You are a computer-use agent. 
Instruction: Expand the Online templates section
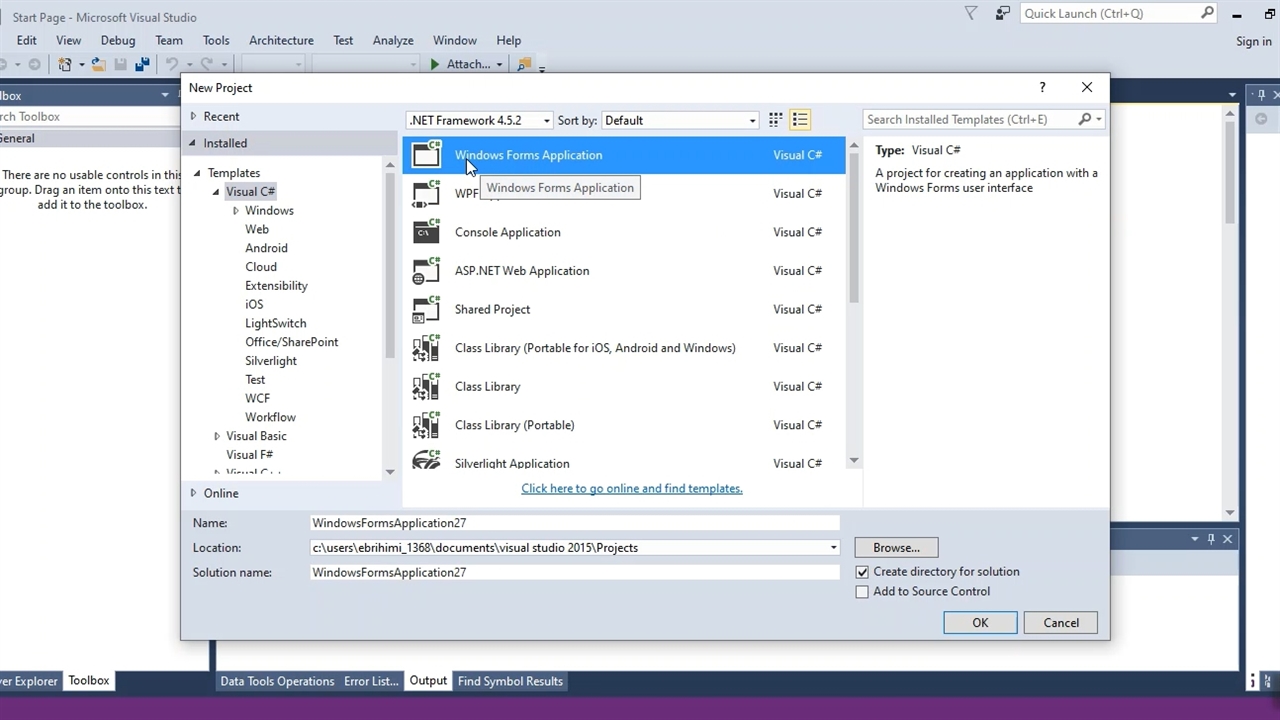(194, 493)
